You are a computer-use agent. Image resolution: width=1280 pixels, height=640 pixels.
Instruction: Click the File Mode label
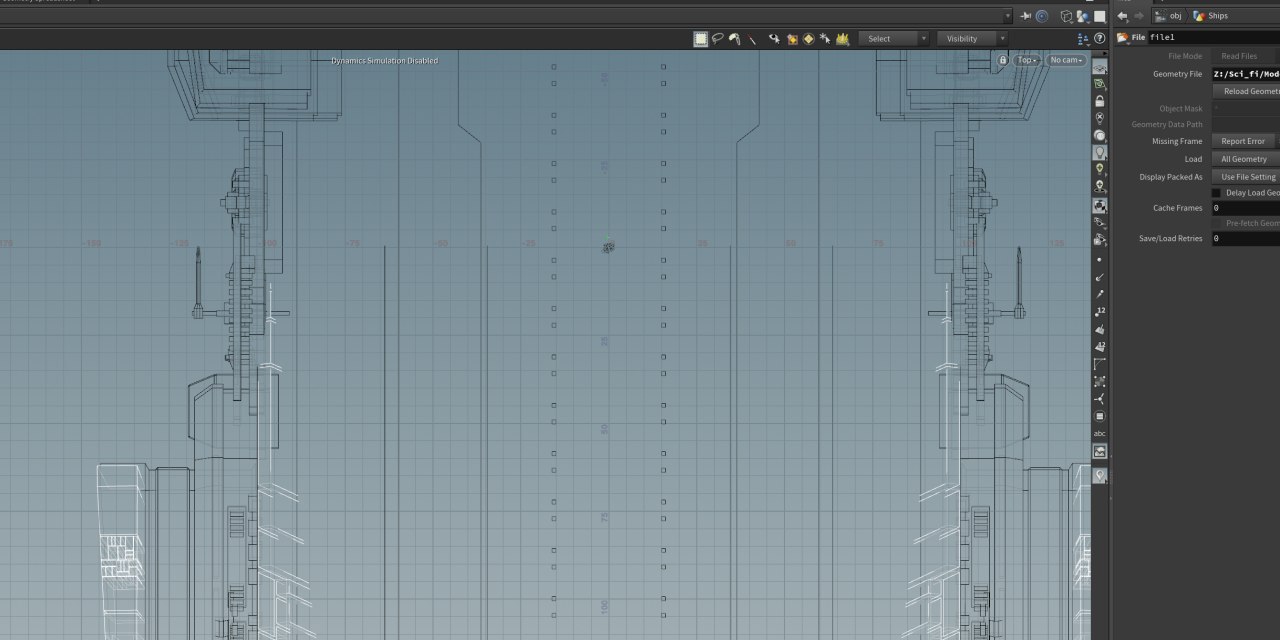coord(1185,56)
